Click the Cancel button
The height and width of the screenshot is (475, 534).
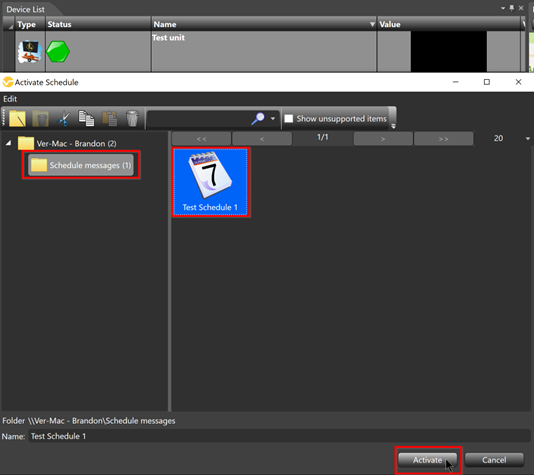494,460
